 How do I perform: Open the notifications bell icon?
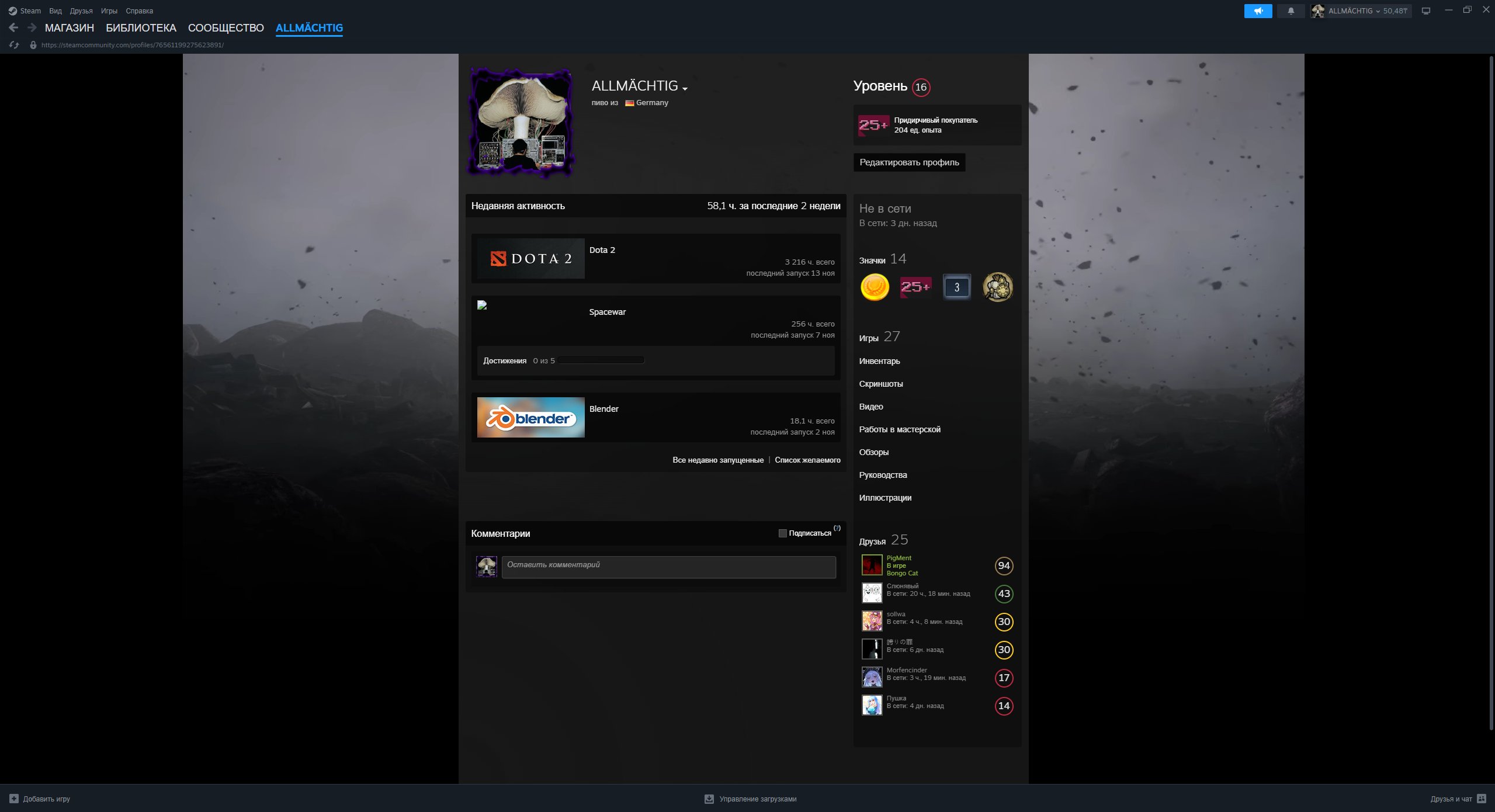[x=1291, y=11]
